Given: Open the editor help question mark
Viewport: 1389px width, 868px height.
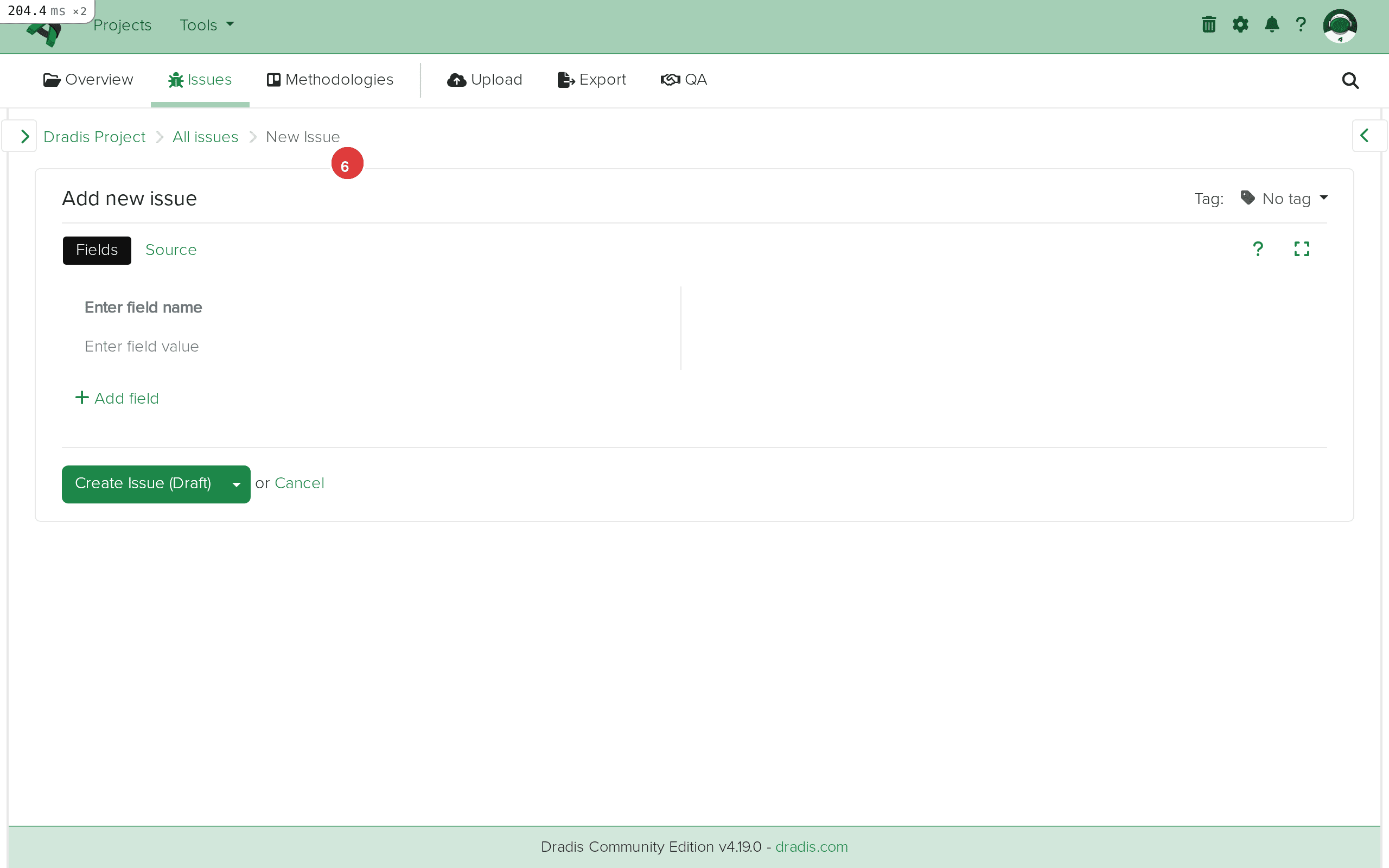Looking at the screenshot, I should (1258, 248).
